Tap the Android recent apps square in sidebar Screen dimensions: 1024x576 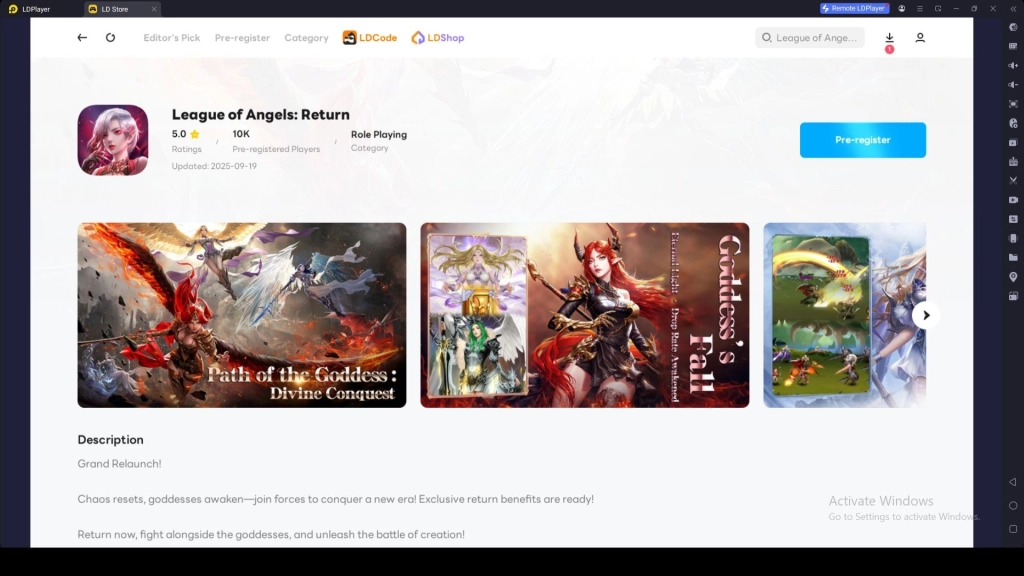click(x=1013, y=529)
